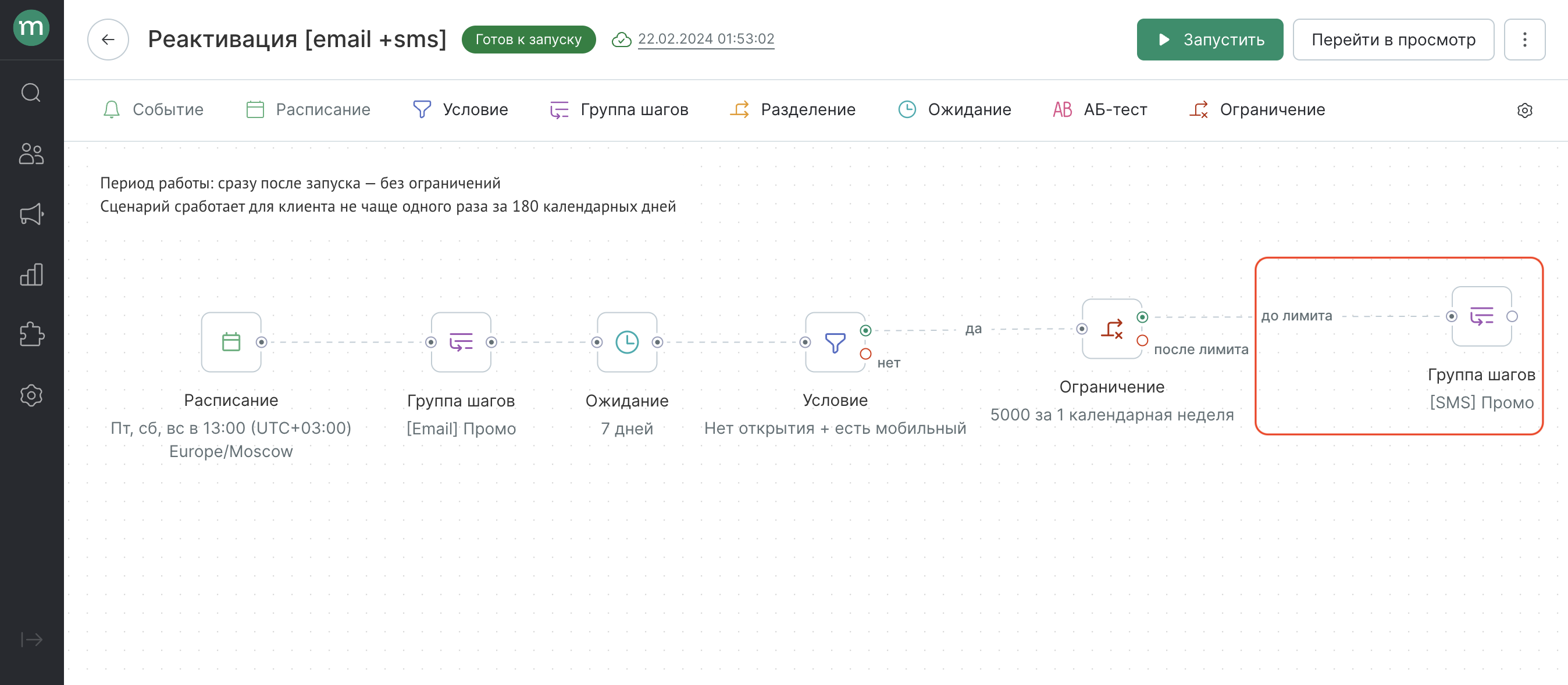
Task: Click the green 'да' output connector
Action: pos(865,330)
